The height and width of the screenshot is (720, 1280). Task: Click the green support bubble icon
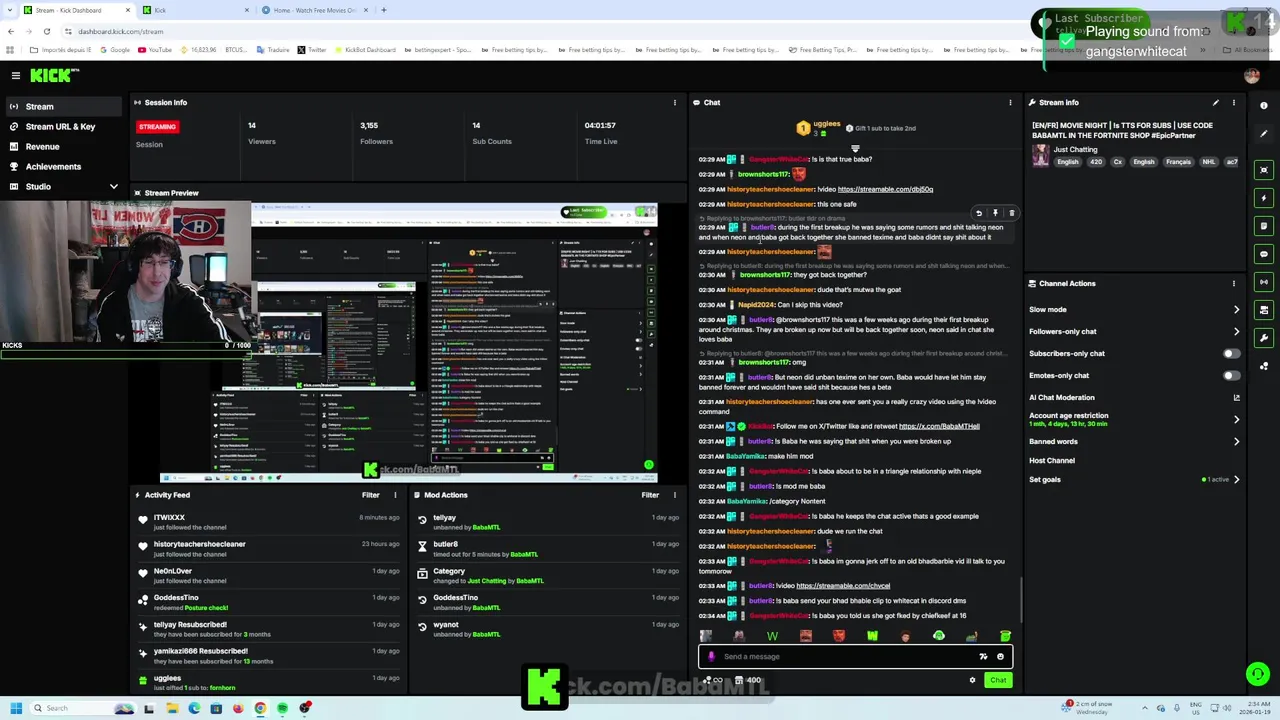coord(1257,674)
